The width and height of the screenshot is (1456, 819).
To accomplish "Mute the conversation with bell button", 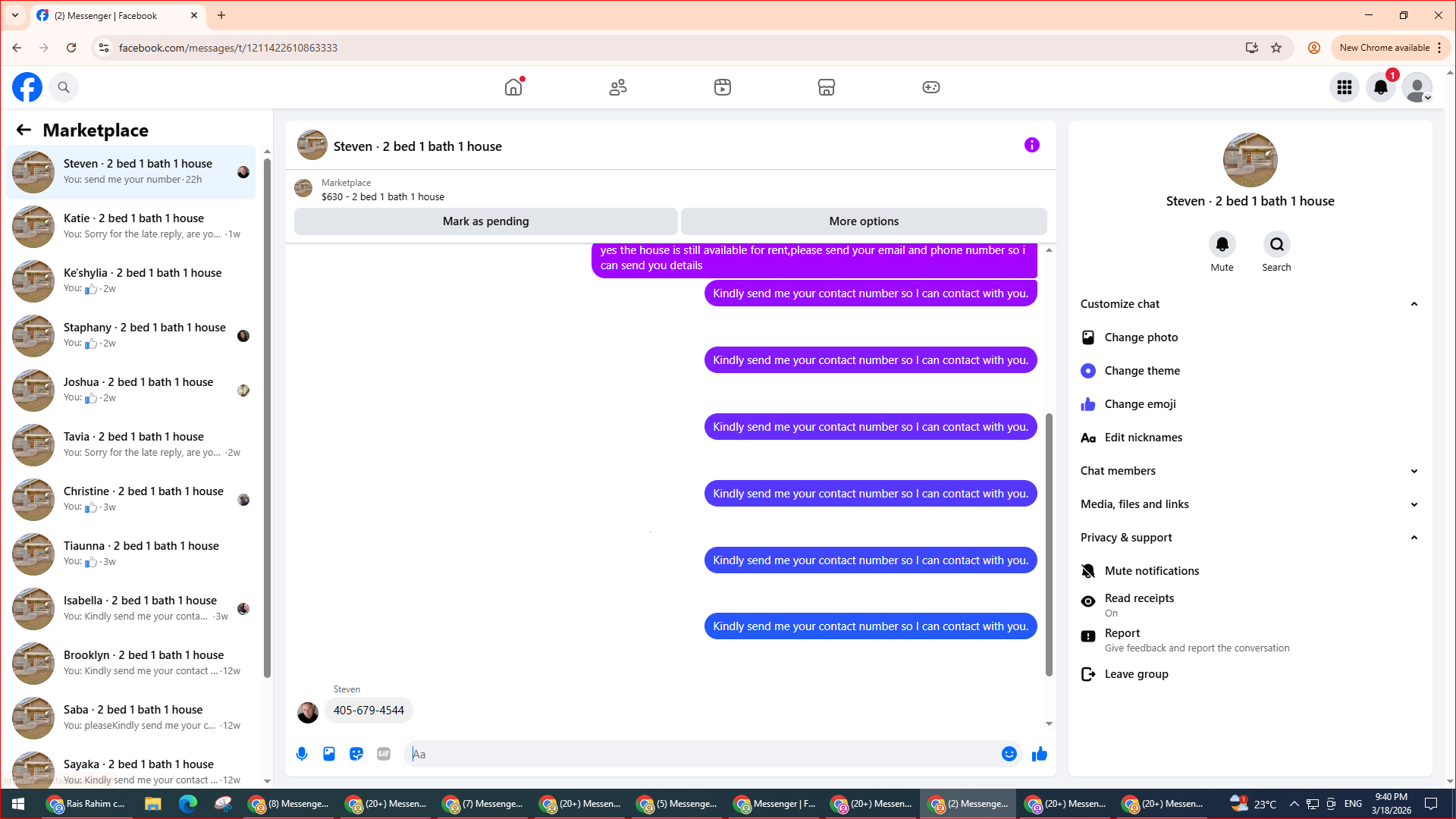I will coord(1222,245).
